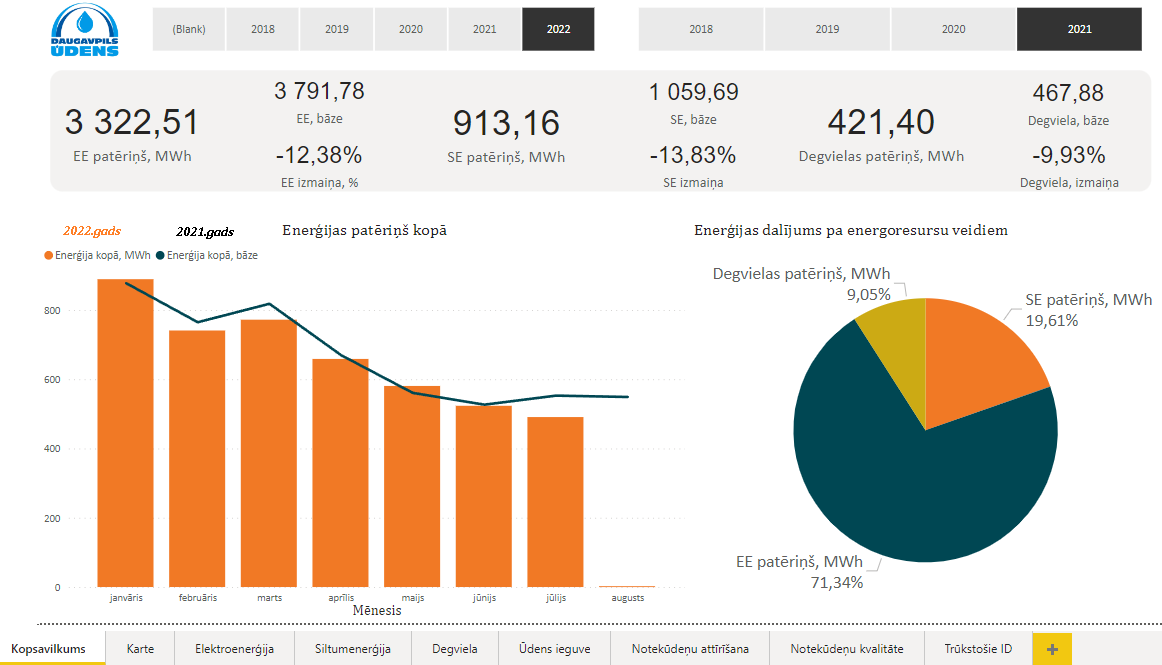Switch to Notekūdeņu kvalitāte tab
The width and height of the screenshot is (1162, 665).
click(x=846, y=649)
